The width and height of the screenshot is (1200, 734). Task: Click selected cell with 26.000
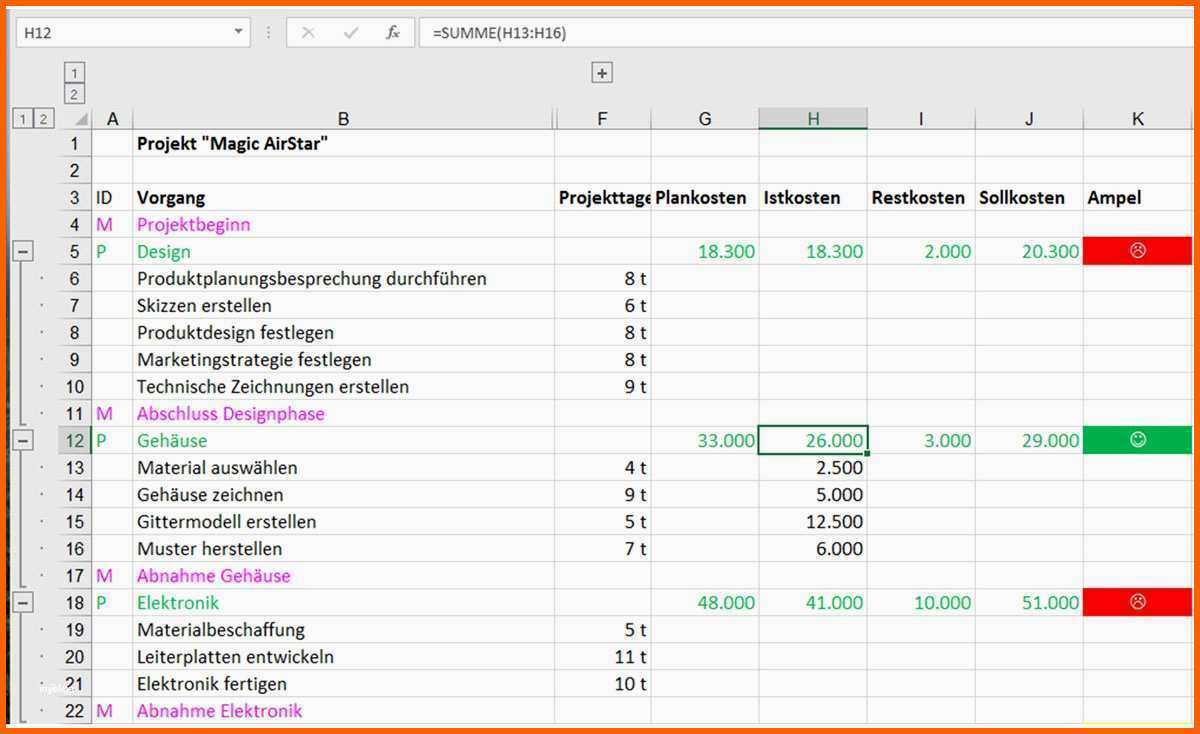coord(813,441)
